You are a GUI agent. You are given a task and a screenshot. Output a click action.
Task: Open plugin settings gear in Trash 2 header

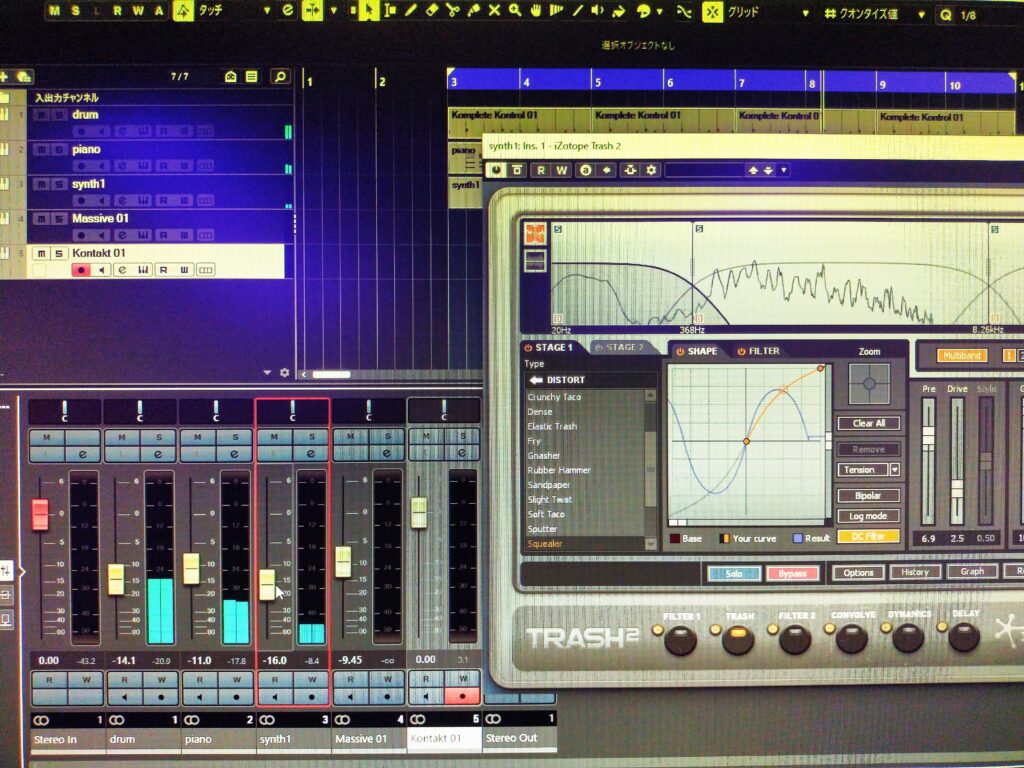651,170
